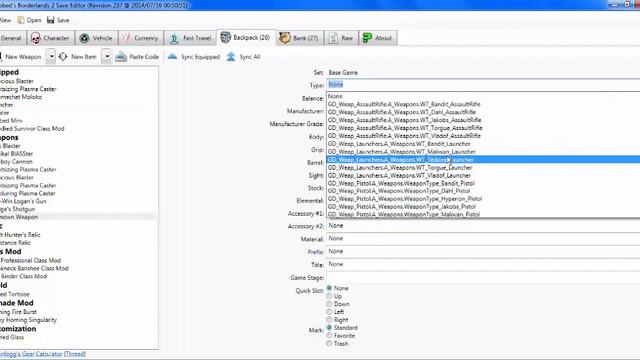Click the Paste Code icon
The height and width of the screenshot is (360, 640).
121,57
